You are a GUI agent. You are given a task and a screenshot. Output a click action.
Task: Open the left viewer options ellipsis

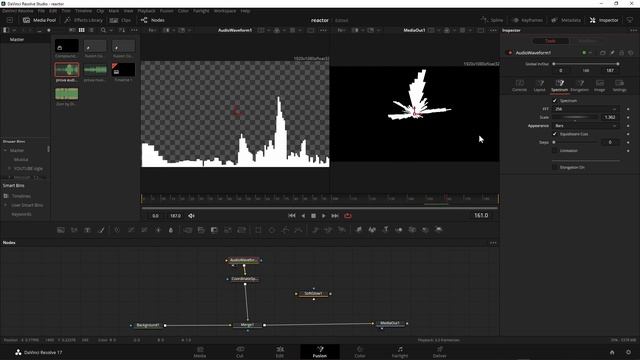(323, 30)
